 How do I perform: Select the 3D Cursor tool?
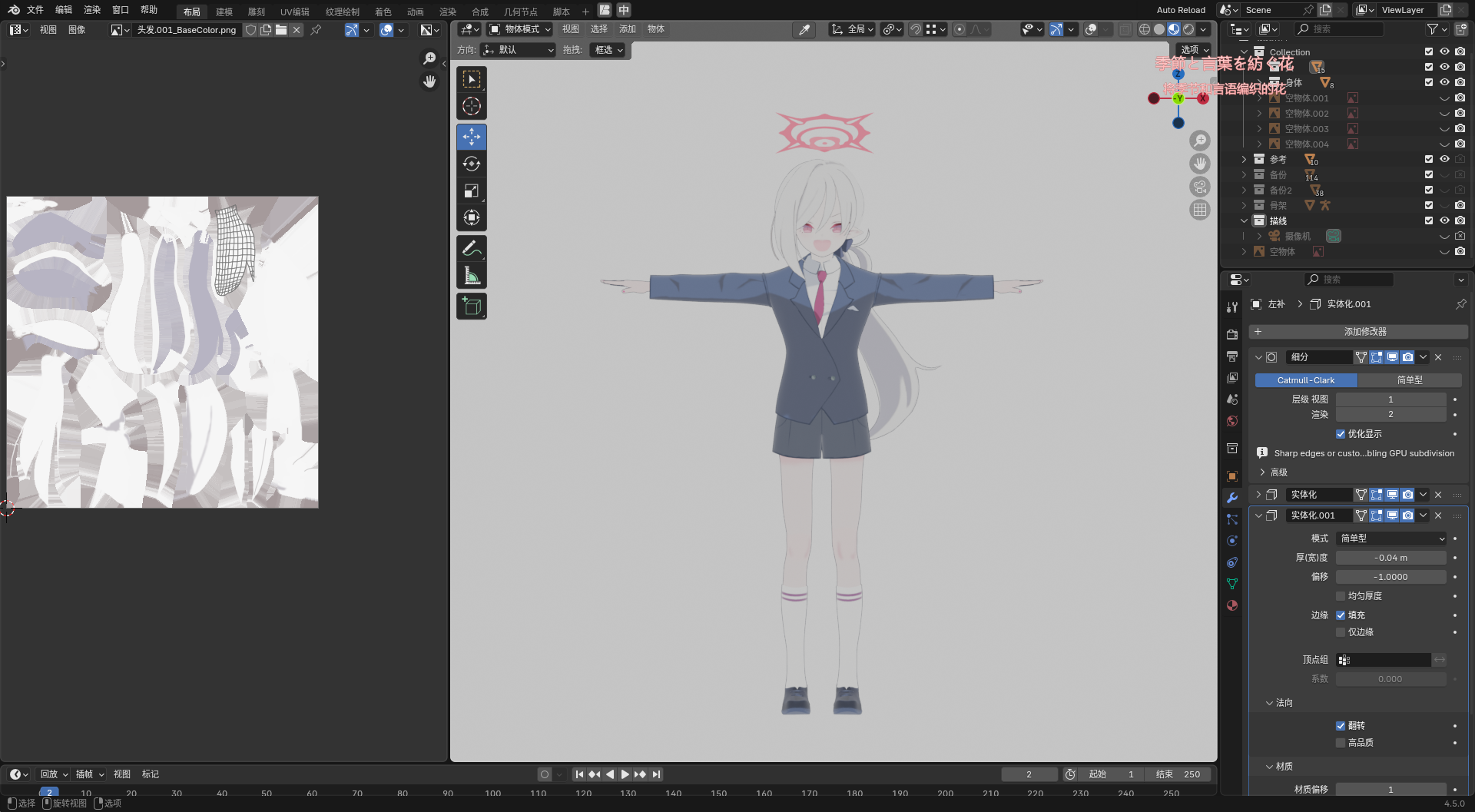tap(472, 106)
